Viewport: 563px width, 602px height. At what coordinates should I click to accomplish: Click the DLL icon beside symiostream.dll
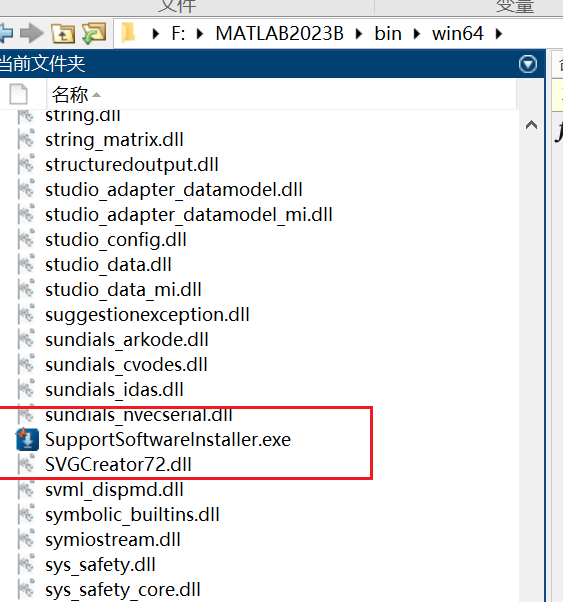pyautogui.click(x=26, y=539)
